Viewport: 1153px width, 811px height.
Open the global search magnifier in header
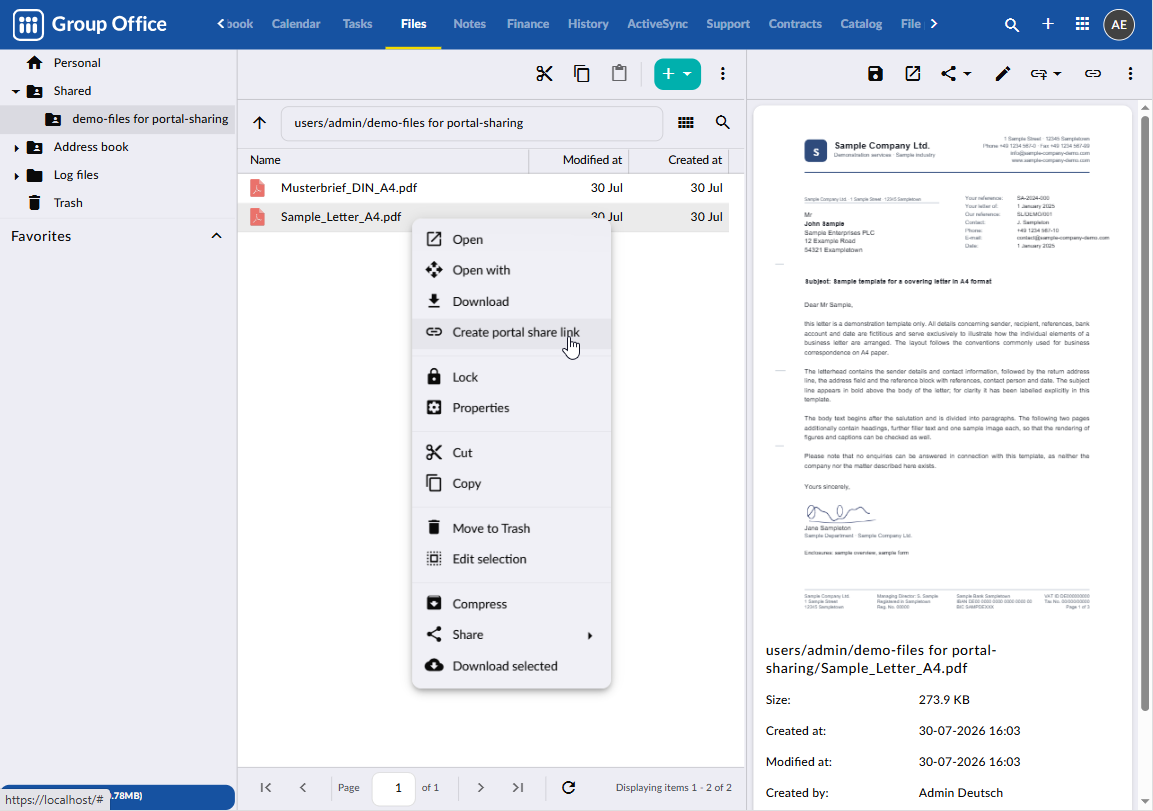[x=1012, y=25]
